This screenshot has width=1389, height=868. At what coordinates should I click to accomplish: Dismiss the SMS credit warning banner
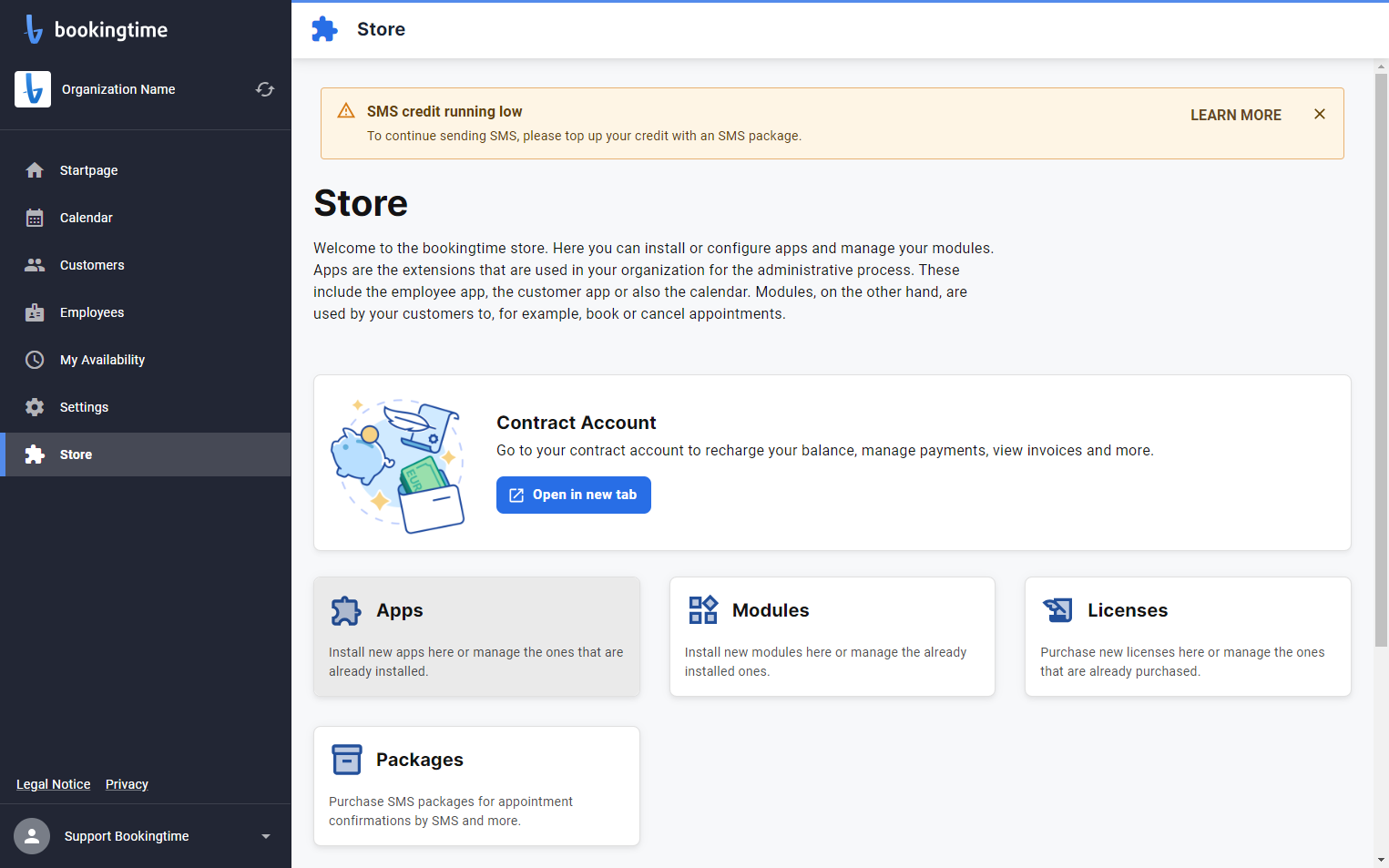(x=1320, y=114)
